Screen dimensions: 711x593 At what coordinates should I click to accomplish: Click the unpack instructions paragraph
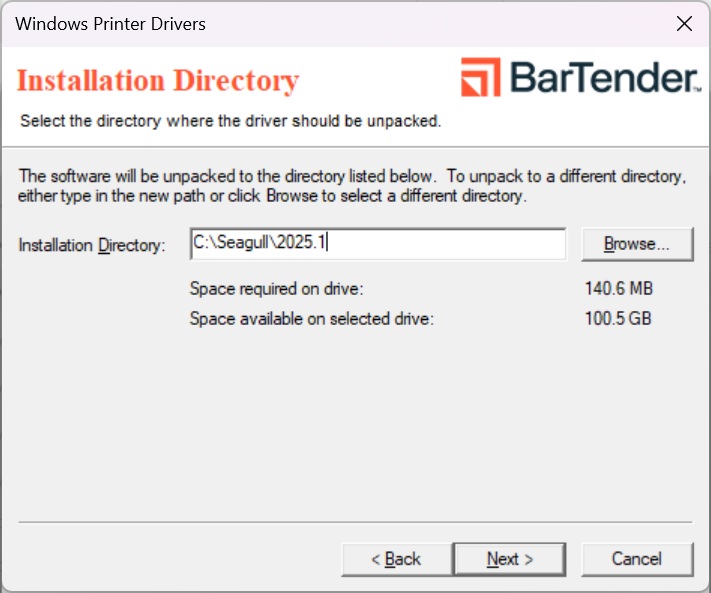coord(352,186)
